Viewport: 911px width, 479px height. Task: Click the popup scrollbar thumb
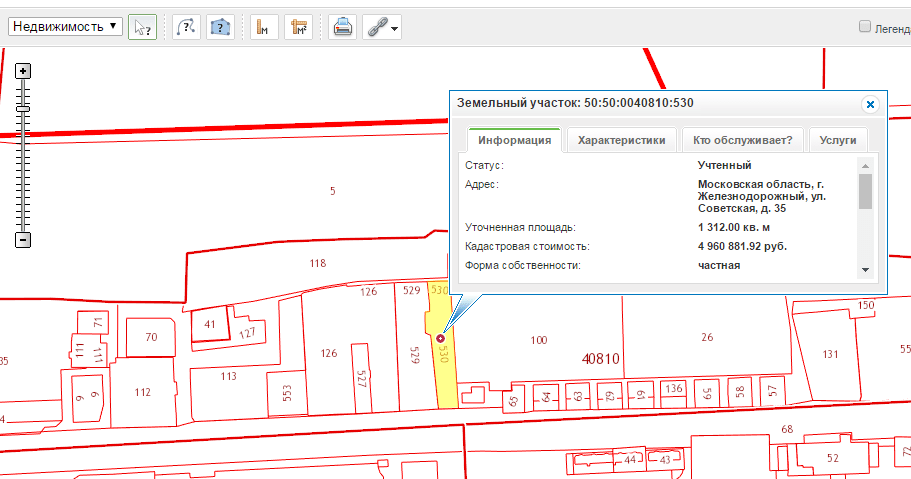(x=865, y=191)
